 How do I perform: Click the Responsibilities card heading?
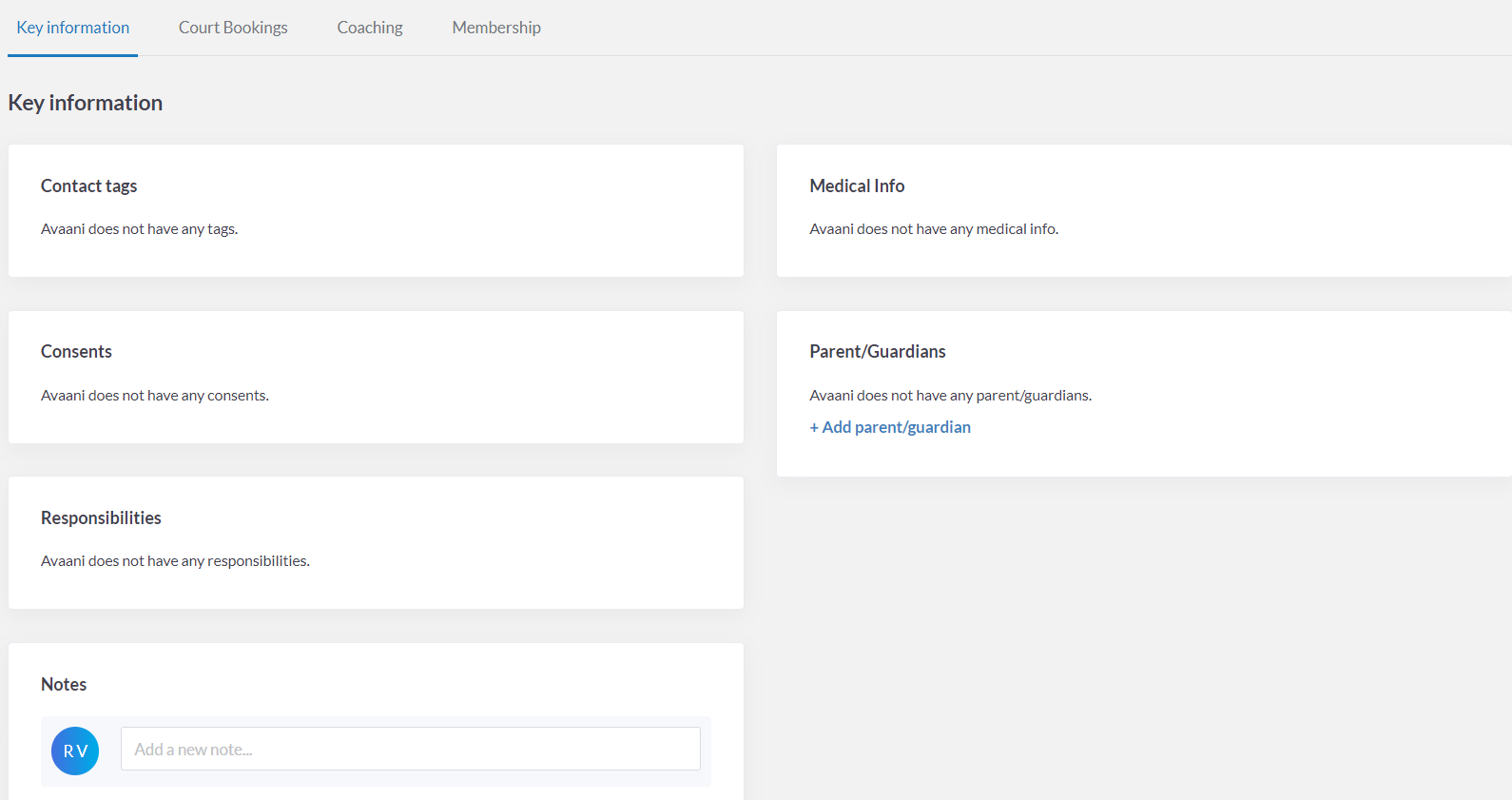coord(101,517)
